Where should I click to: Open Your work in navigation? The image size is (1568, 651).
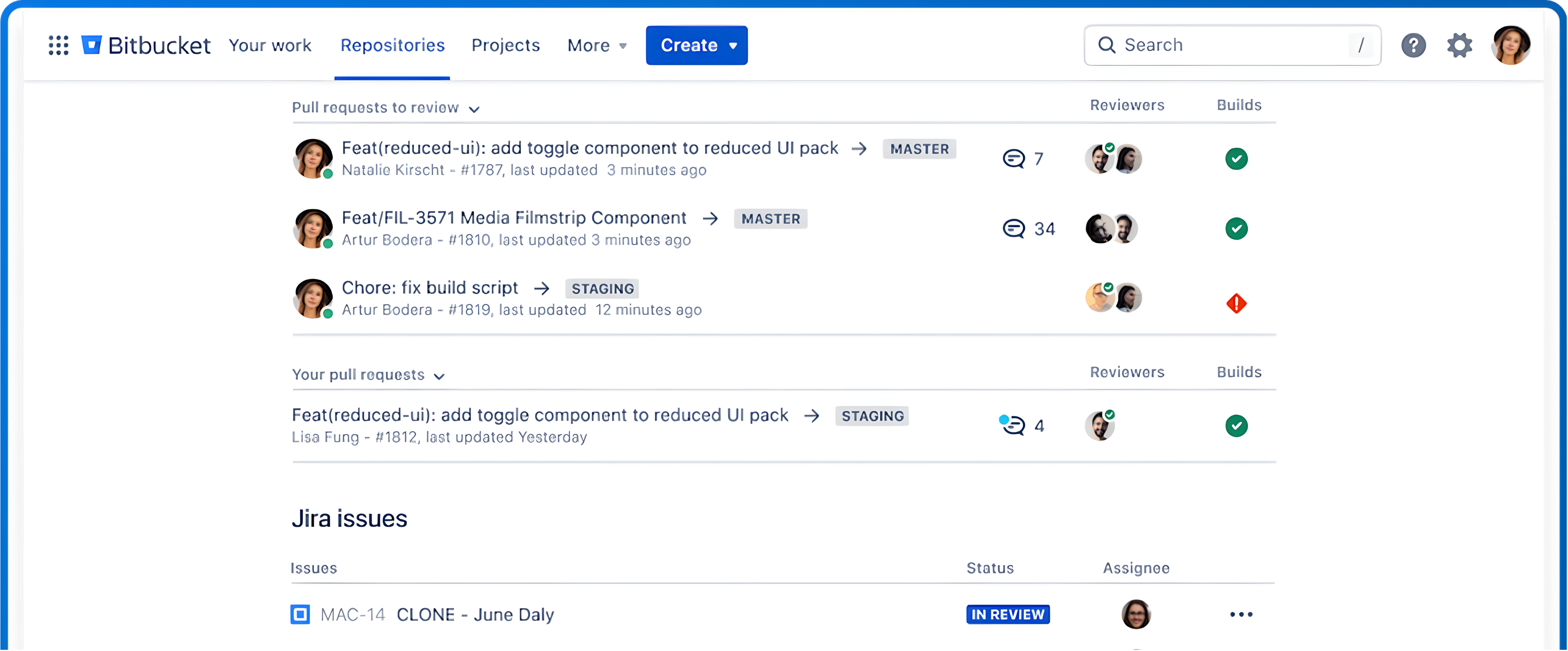(x=270, y=46)
